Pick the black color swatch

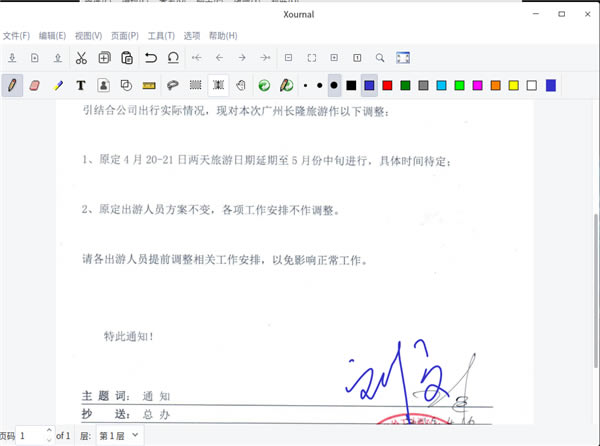pos(351,85)
